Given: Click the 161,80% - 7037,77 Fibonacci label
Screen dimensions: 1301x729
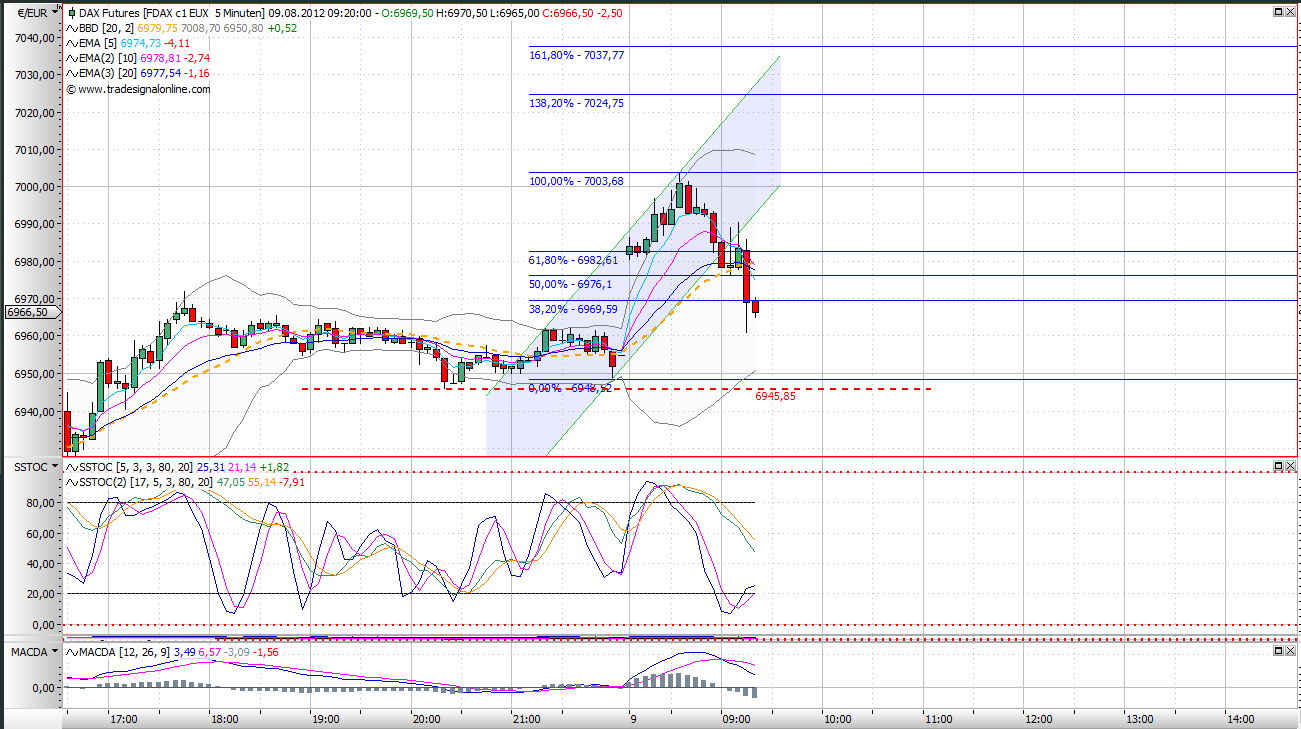Looking at the screenshot, I should (577, 55).
